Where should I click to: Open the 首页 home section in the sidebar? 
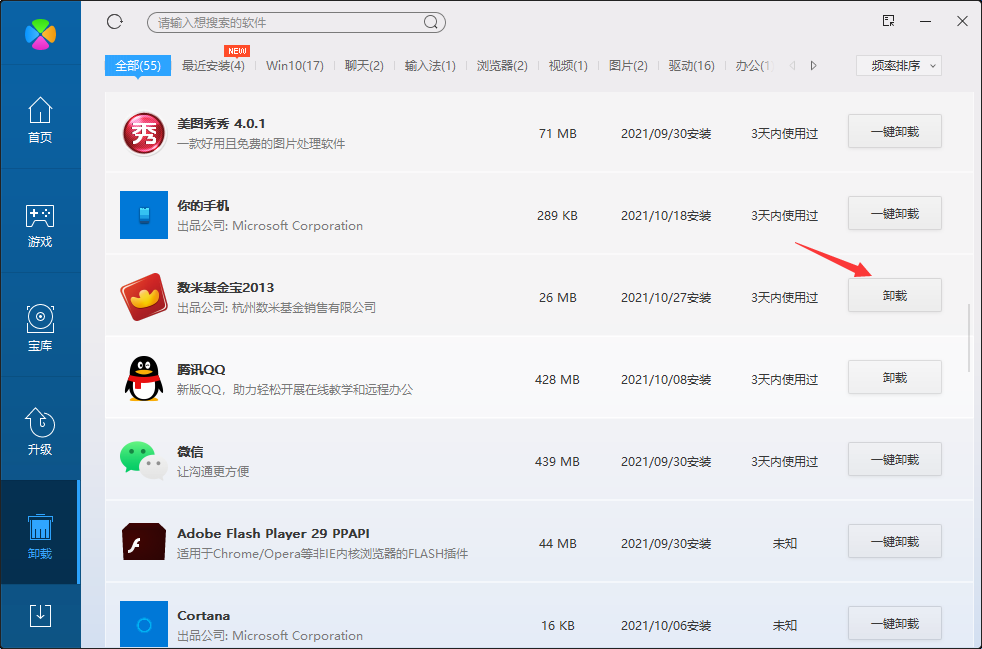(x=40, y=122)
